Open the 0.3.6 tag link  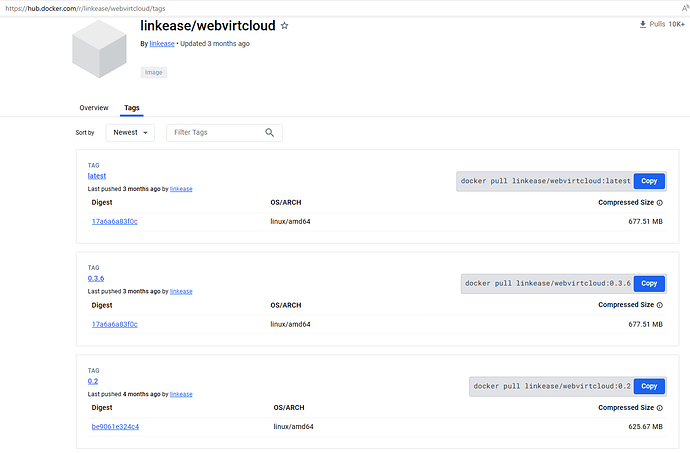[98, 279]
